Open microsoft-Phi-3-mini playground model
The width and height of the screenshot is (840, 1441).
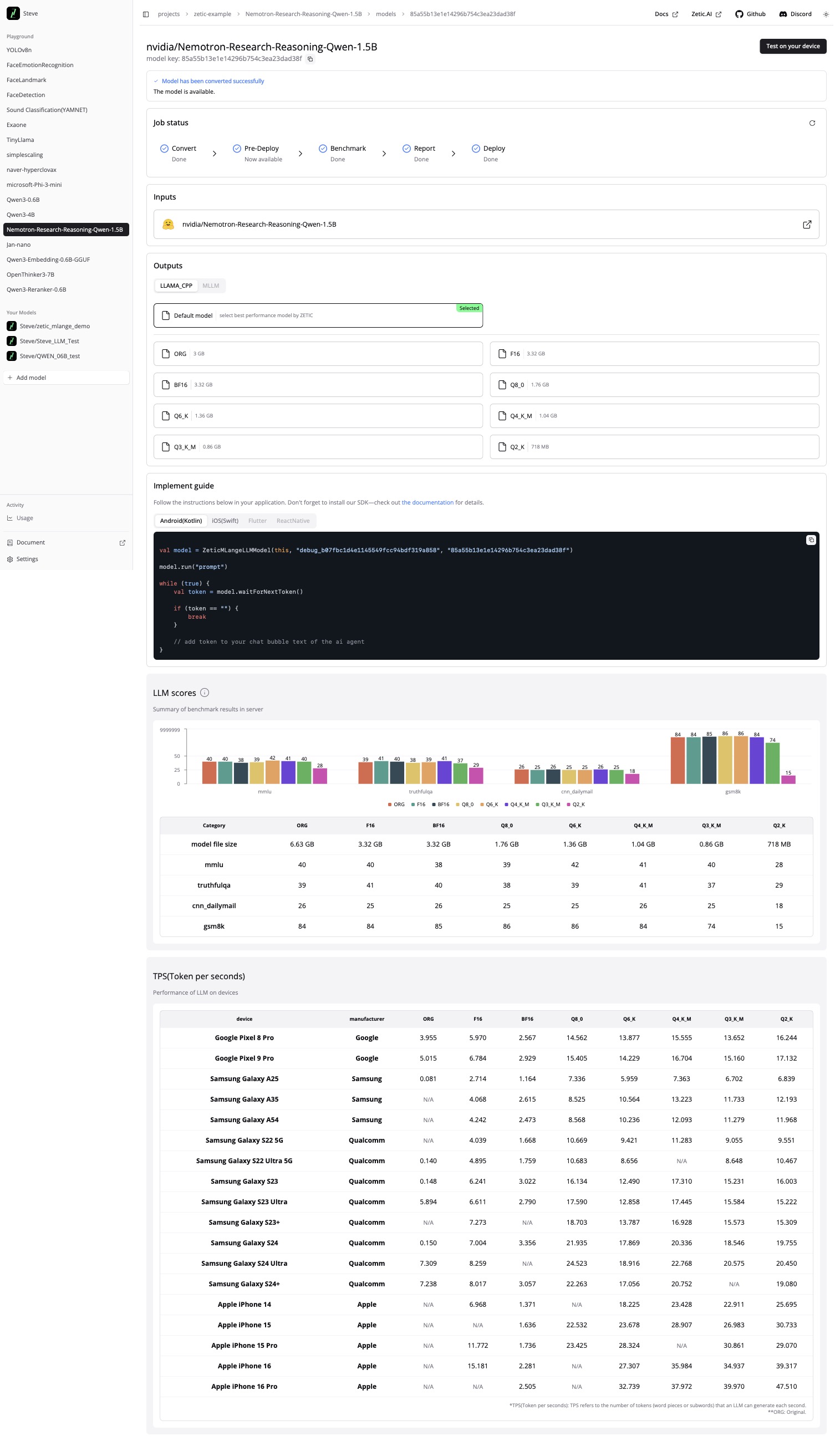click(67, 186)
